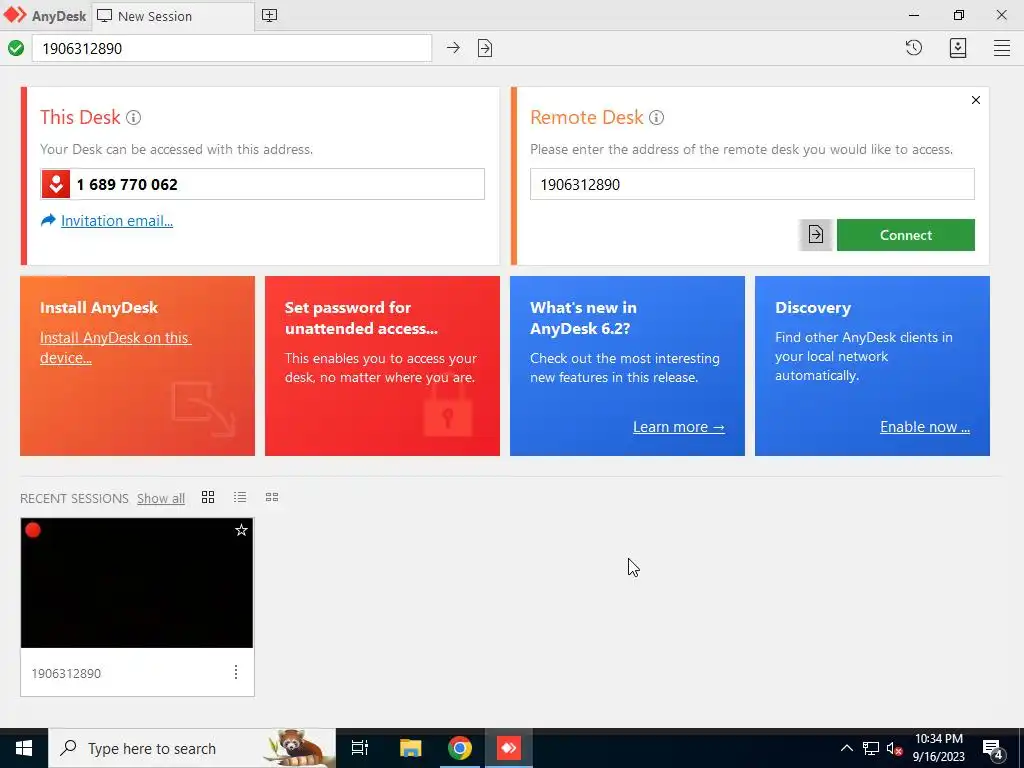Click the taskbar search box
This screenshot has height=768, width=1024.
coord(192,748)
